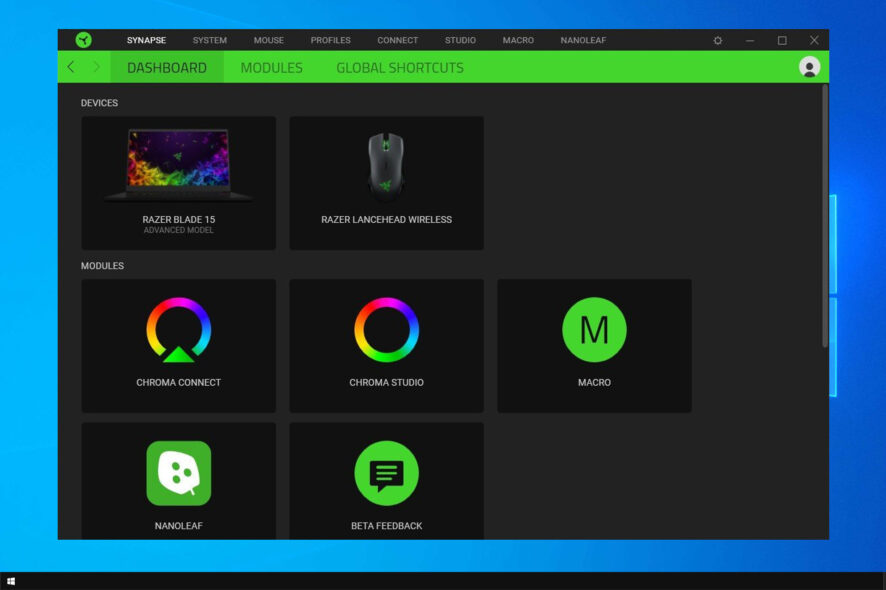Open the Mouse top tab
Viewport: 886px width, 590px height.
tap(269, 41)
